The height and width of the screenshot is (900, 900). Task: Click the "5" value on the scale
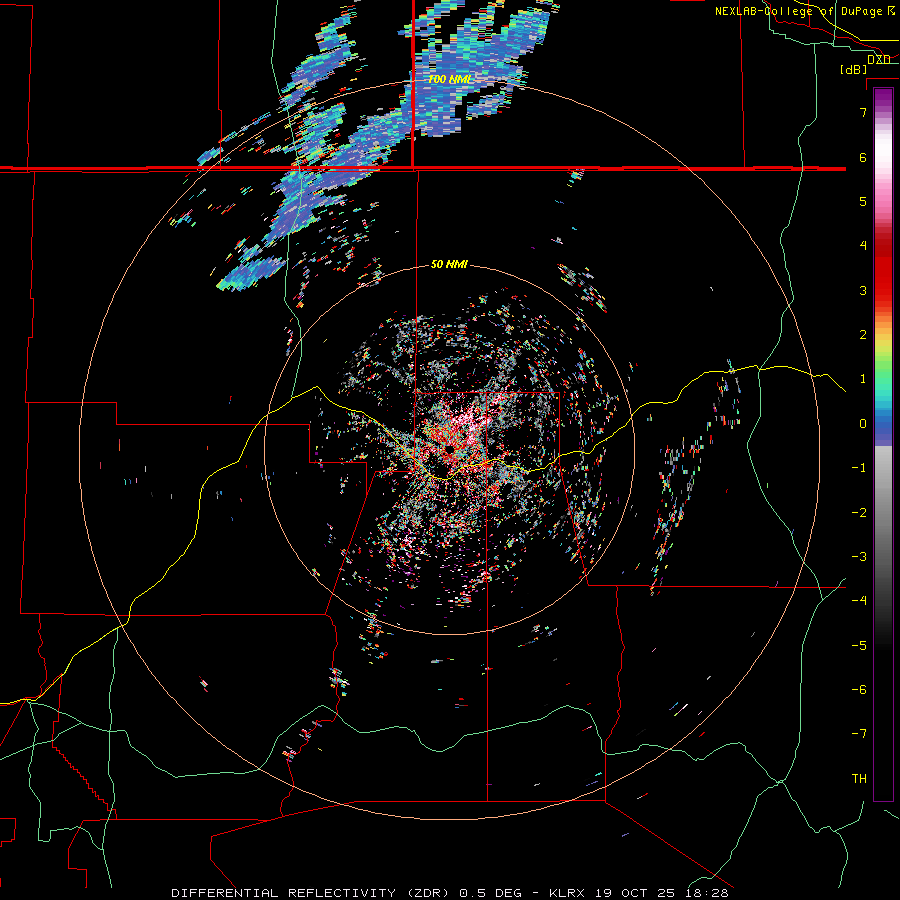863,201
